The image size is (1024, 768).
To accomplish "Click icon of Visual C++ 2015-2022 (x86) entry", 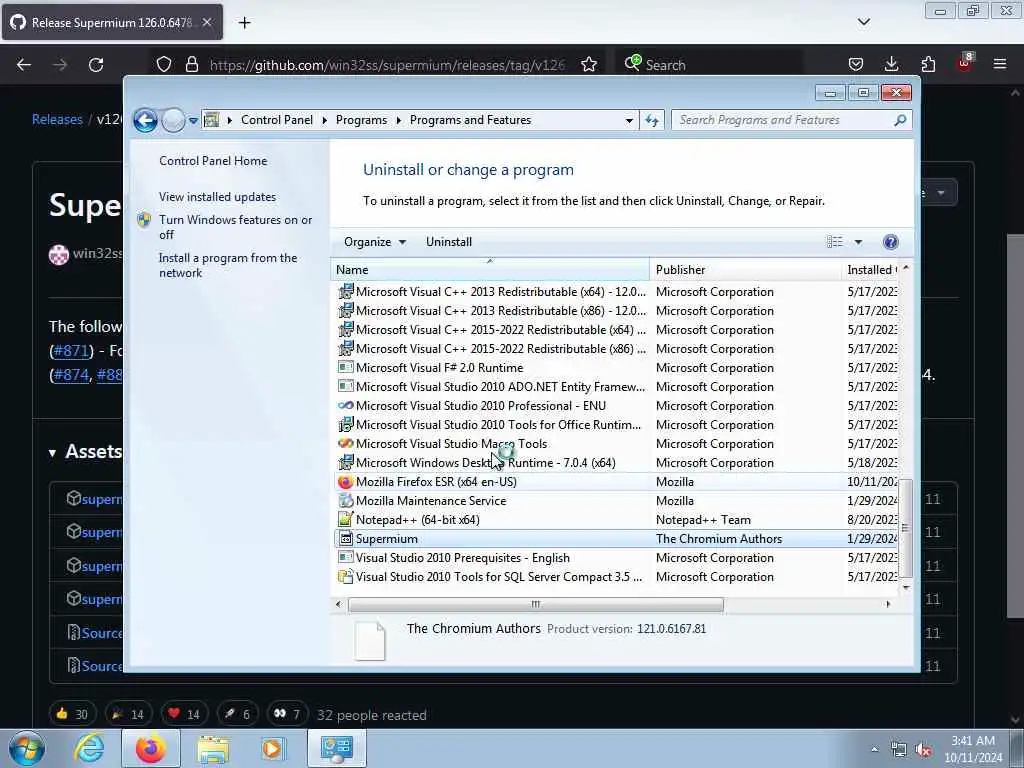I will pyautogui.click(x=345, y=349).
